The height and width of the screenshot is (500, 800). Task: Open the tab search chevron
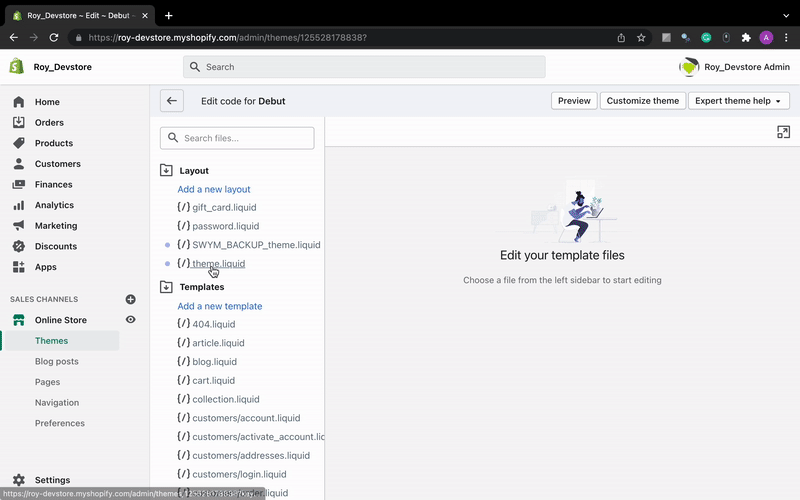(x=786, y=16)
